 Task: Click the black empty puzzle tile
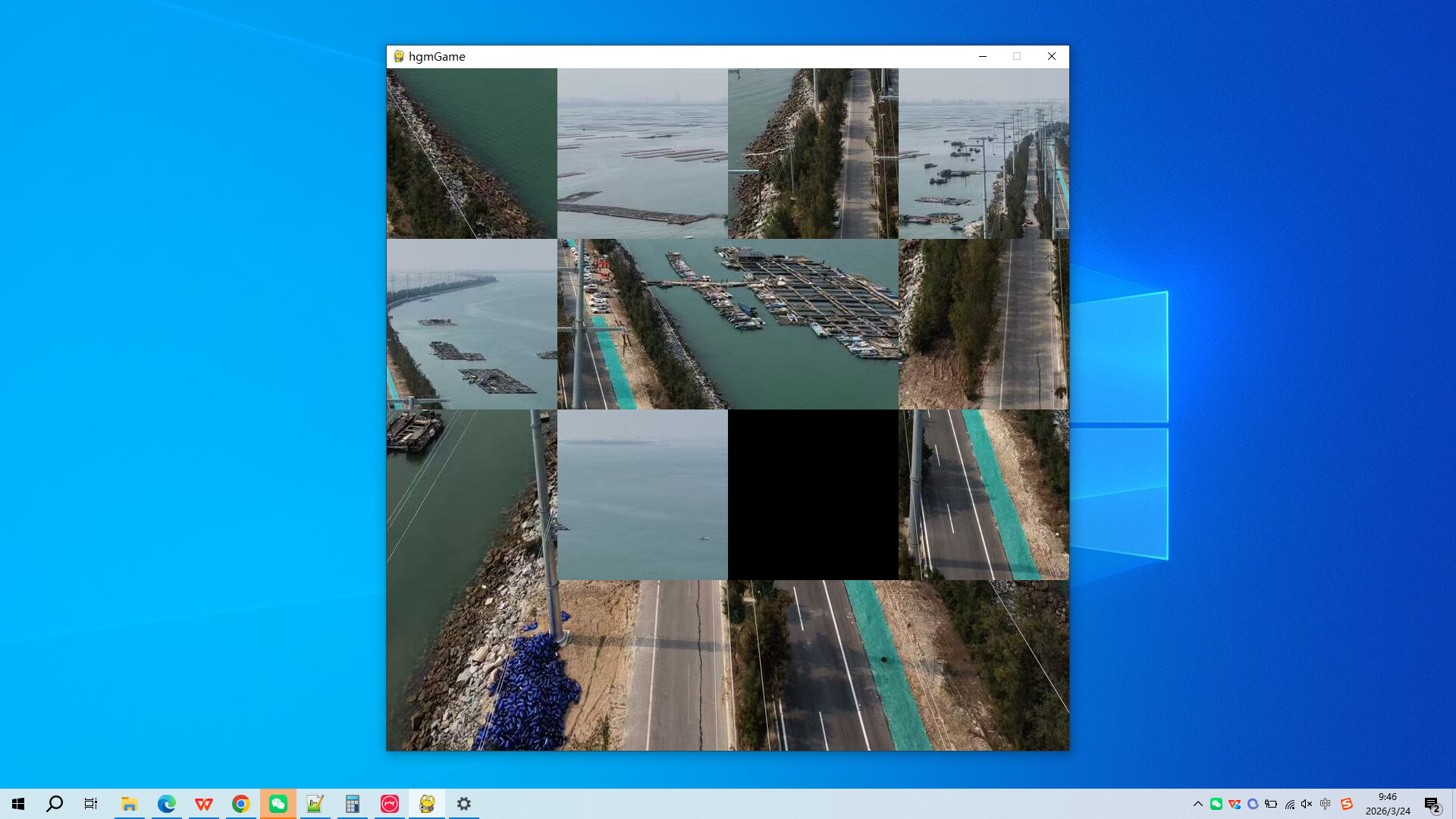point(813,494)
